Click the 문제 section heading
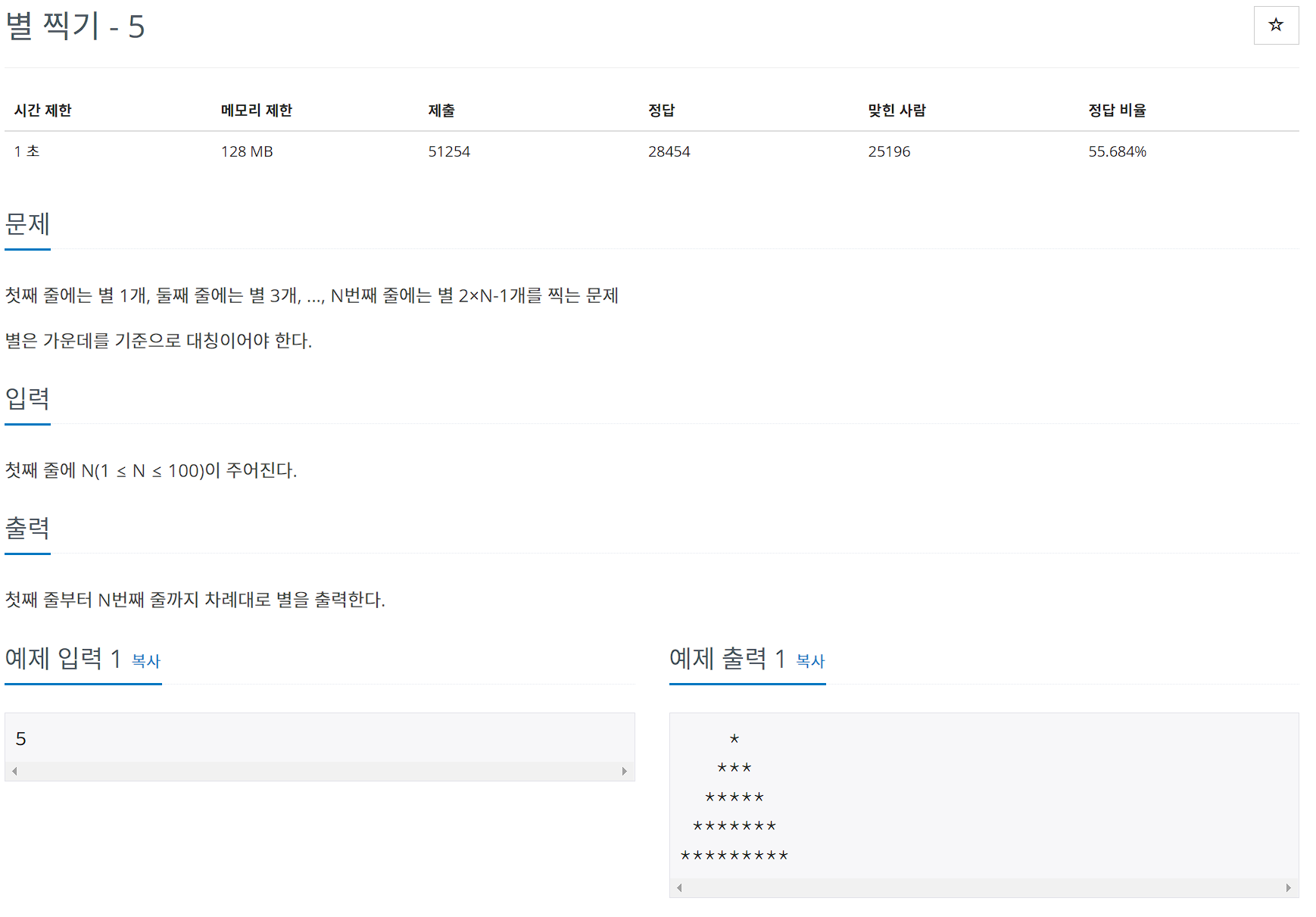This screenshot has width=1316, height=917. (28, 224)
